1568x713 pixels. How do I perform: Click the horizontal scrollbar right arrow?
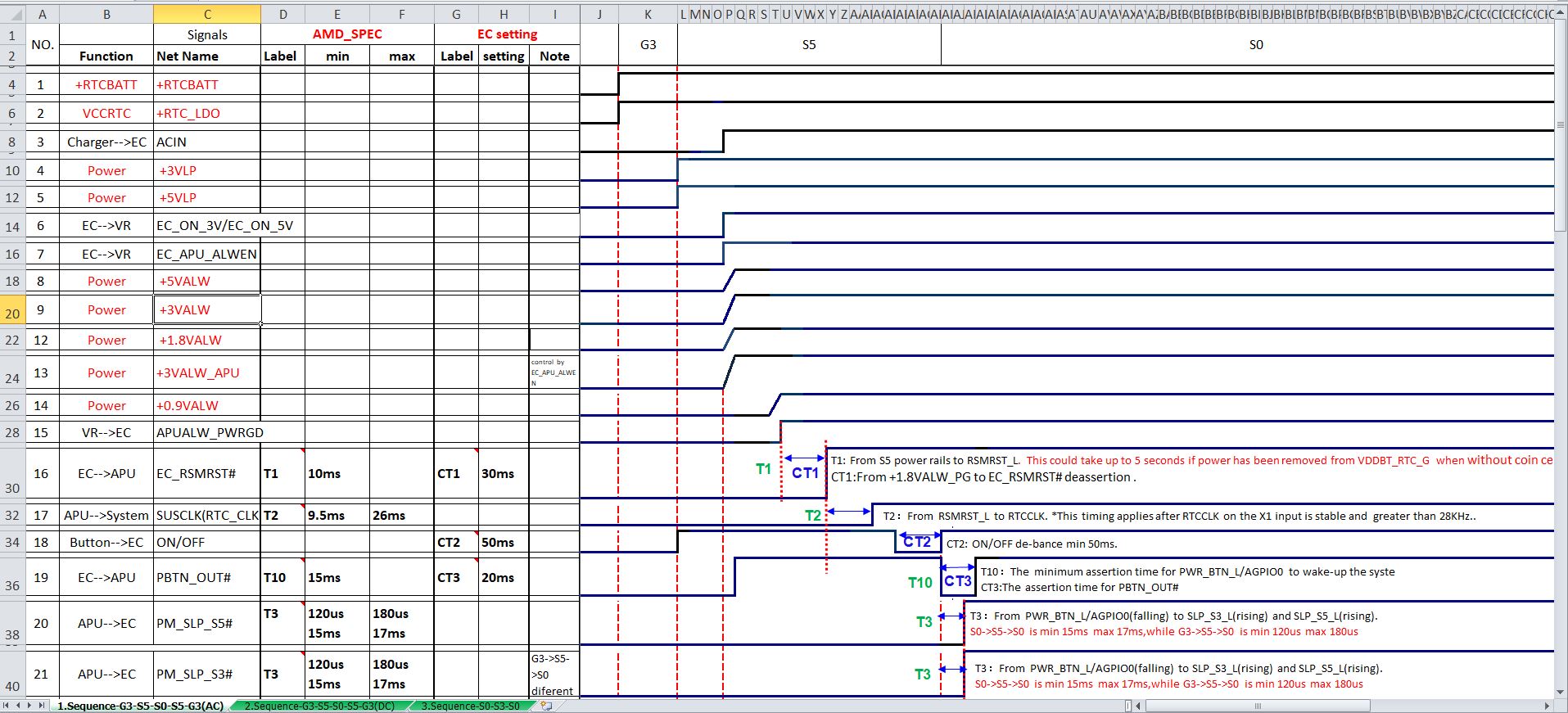tap(1547, 706)
